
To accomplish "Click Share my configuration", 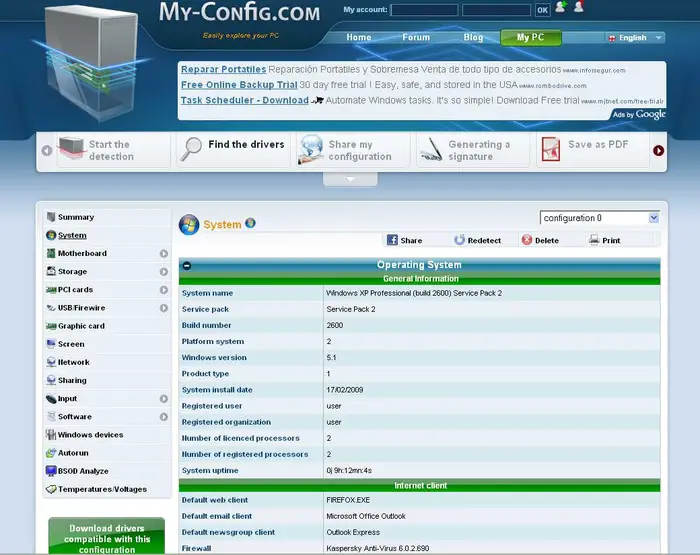I will pos(353,150).
